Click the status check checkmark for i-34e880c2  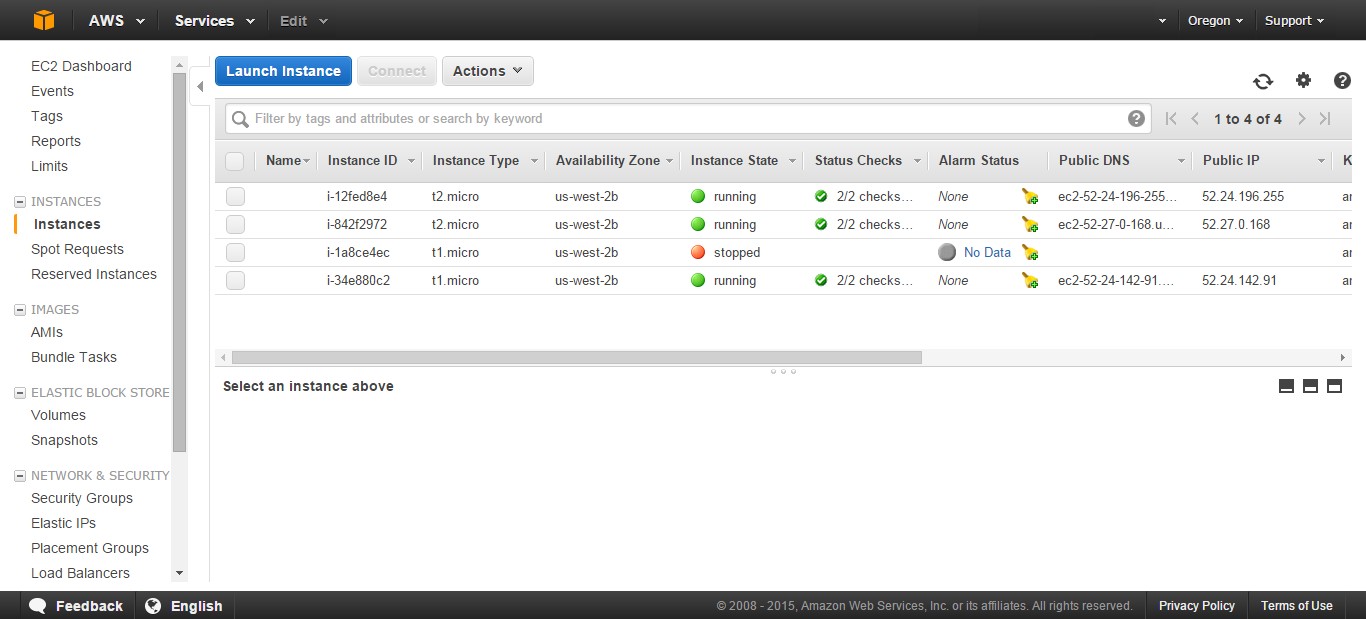(x=821, y=281)
